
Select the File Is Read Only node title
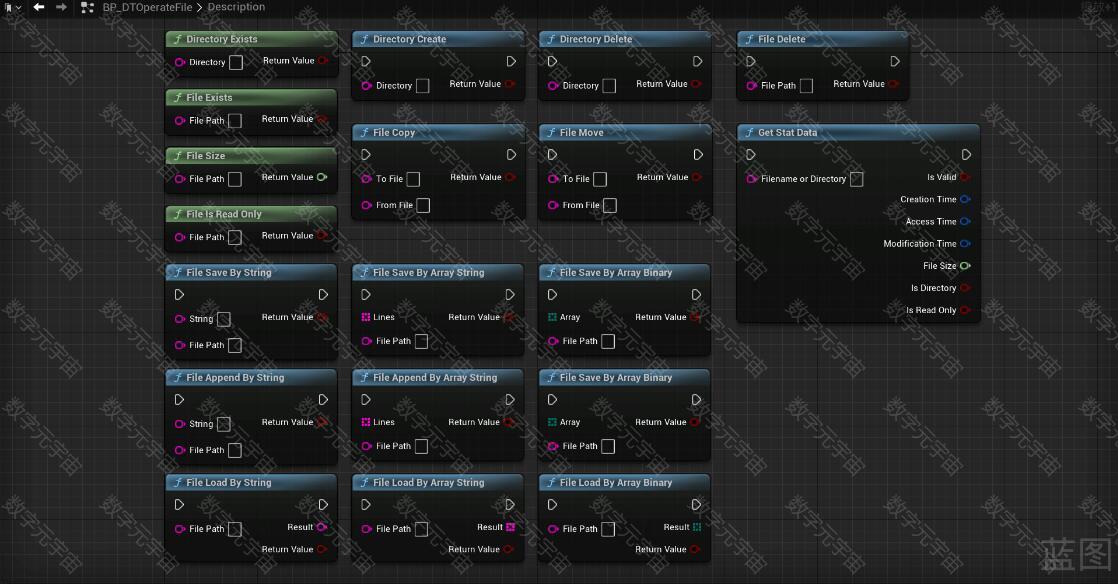pyautogui.click(x=224, y=214)
